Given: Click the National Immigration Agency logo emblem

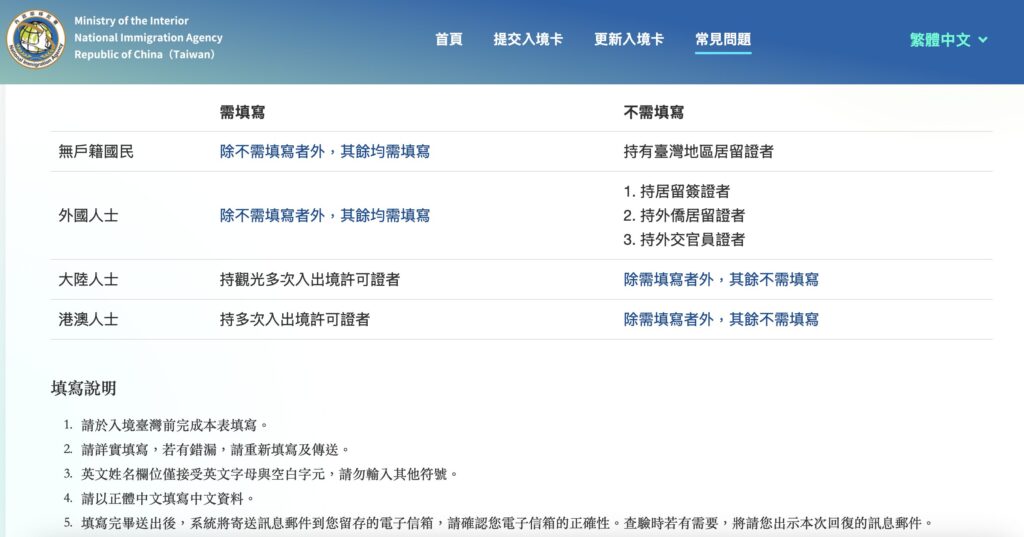Looking at the screenshot, I should point(36,38).
